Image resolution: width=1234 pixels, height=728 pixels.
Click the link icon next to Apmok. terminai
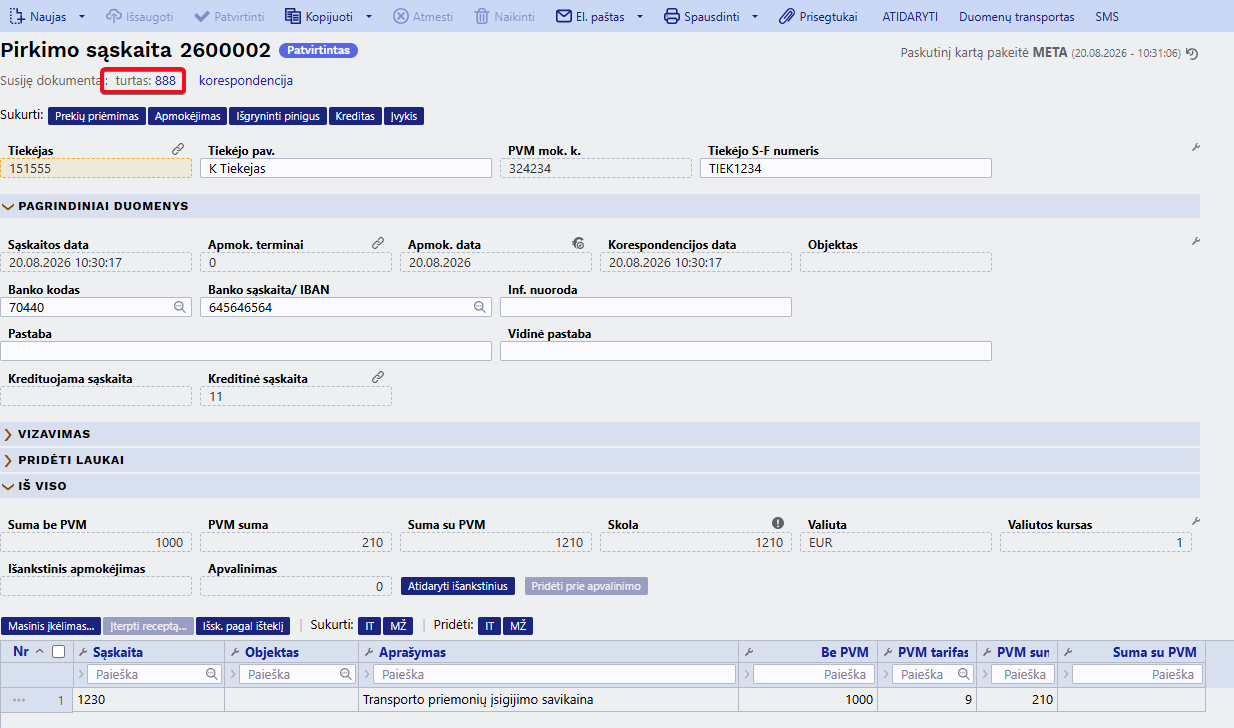tap(378, 242)
